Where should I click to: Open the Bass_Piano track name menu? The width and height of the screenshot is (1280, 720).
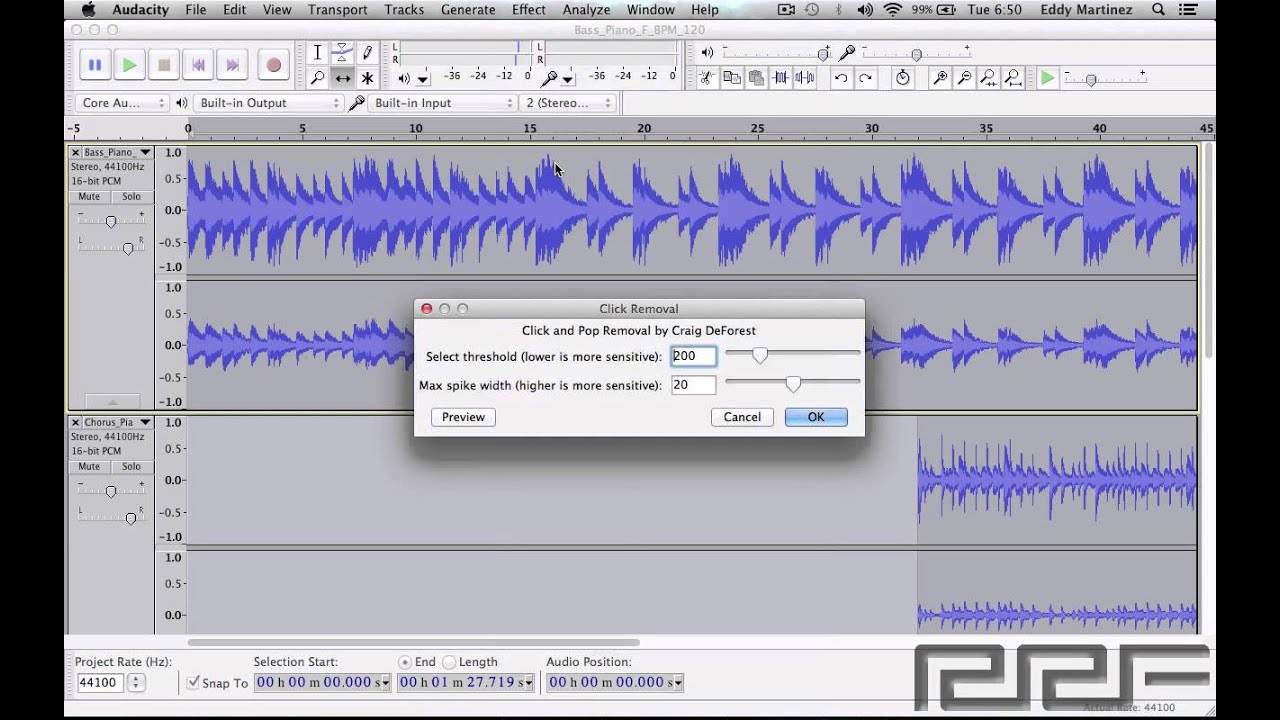coord(117,153)
